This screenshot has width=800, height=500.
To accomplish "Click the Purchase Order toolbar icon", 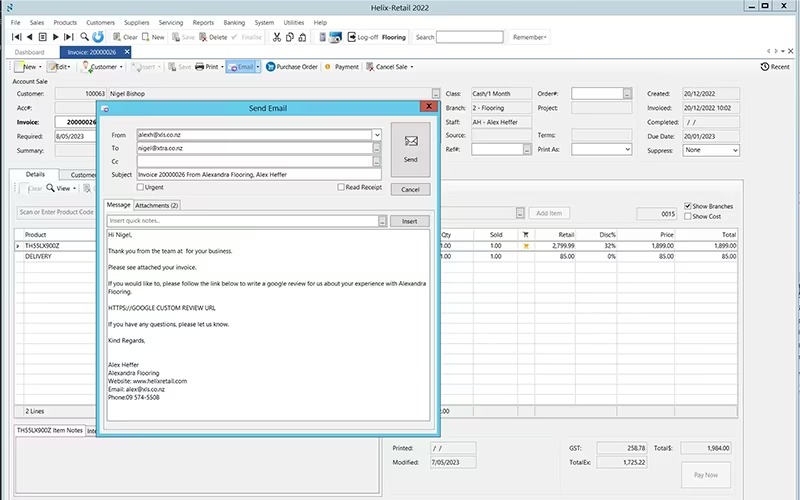I will click(270, 67).
